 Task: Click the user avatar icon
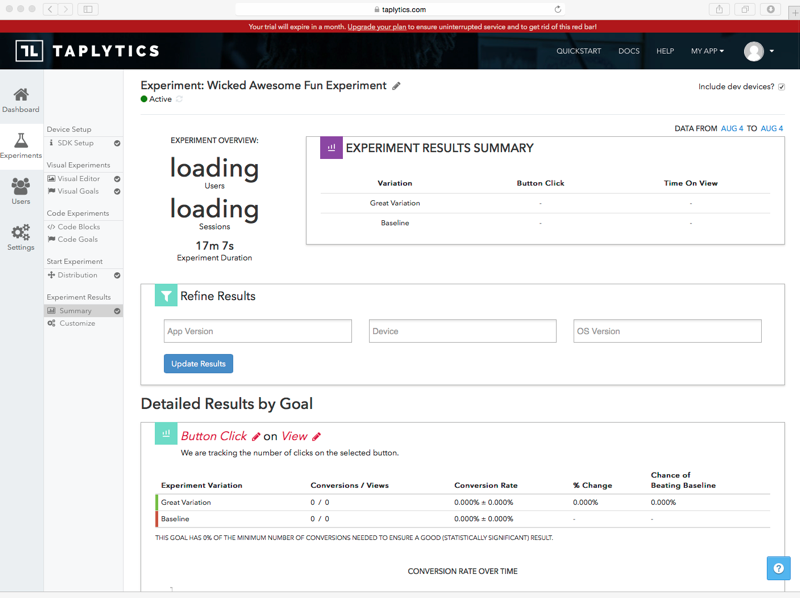[x=754, y=51]
